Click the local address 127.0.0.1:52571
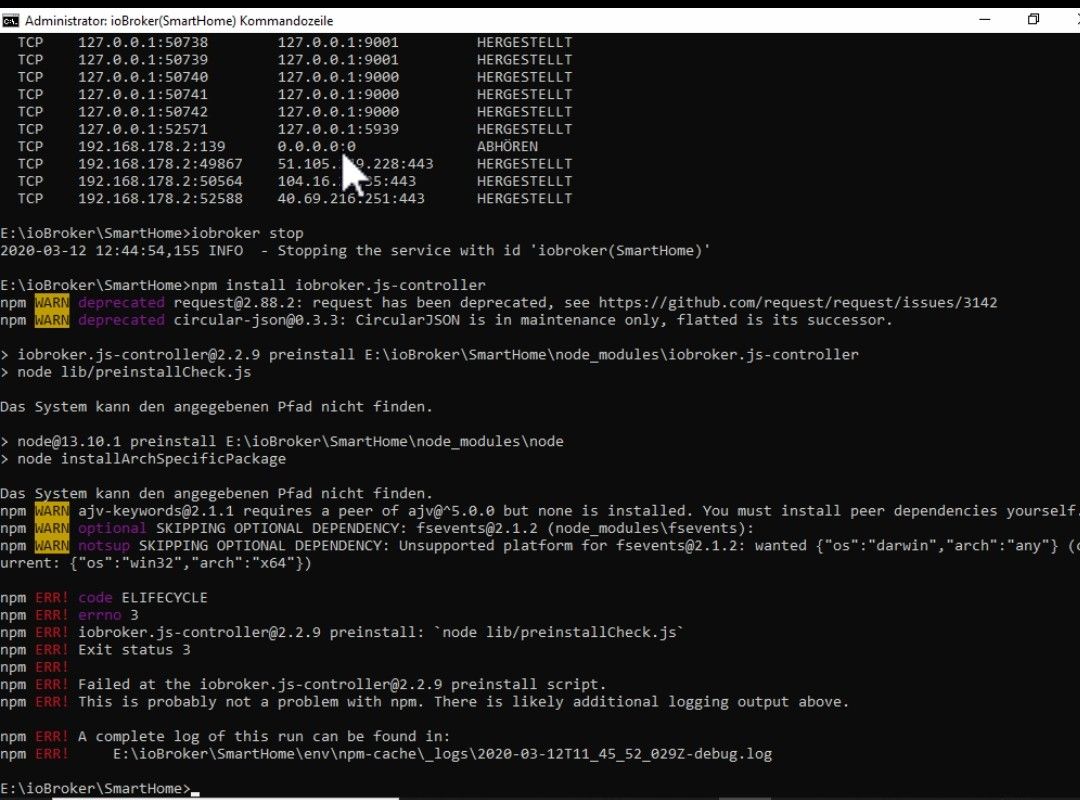 [x=143, y=129]
